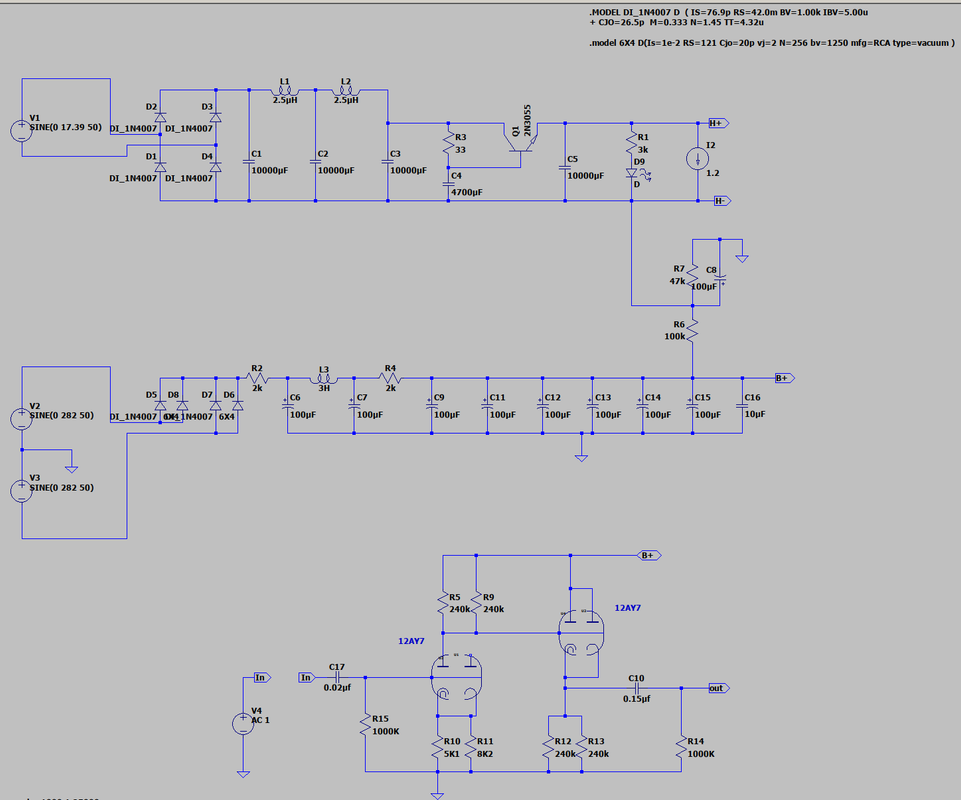Image resolution: width=961 pixels, height=800 pixels.
Task: Click the first-stage 12AY7 tube symbol
Action: [456, 677]
